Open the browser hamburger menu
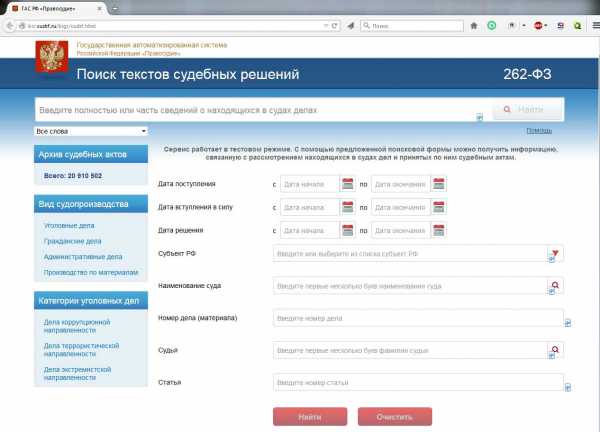This screenshot has height=432, width=600. click(596, 26)
